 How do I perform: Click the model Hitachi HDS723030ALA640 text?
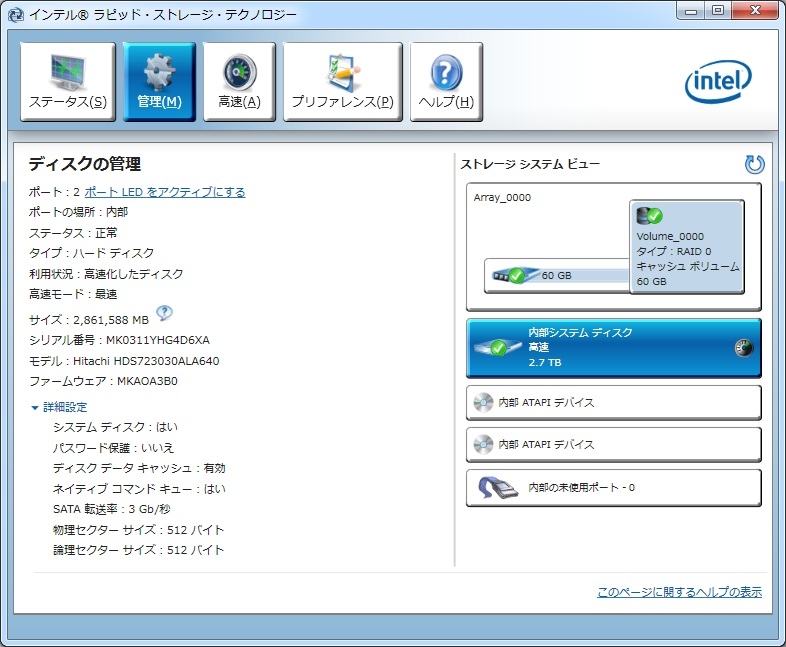click(146, 361)
